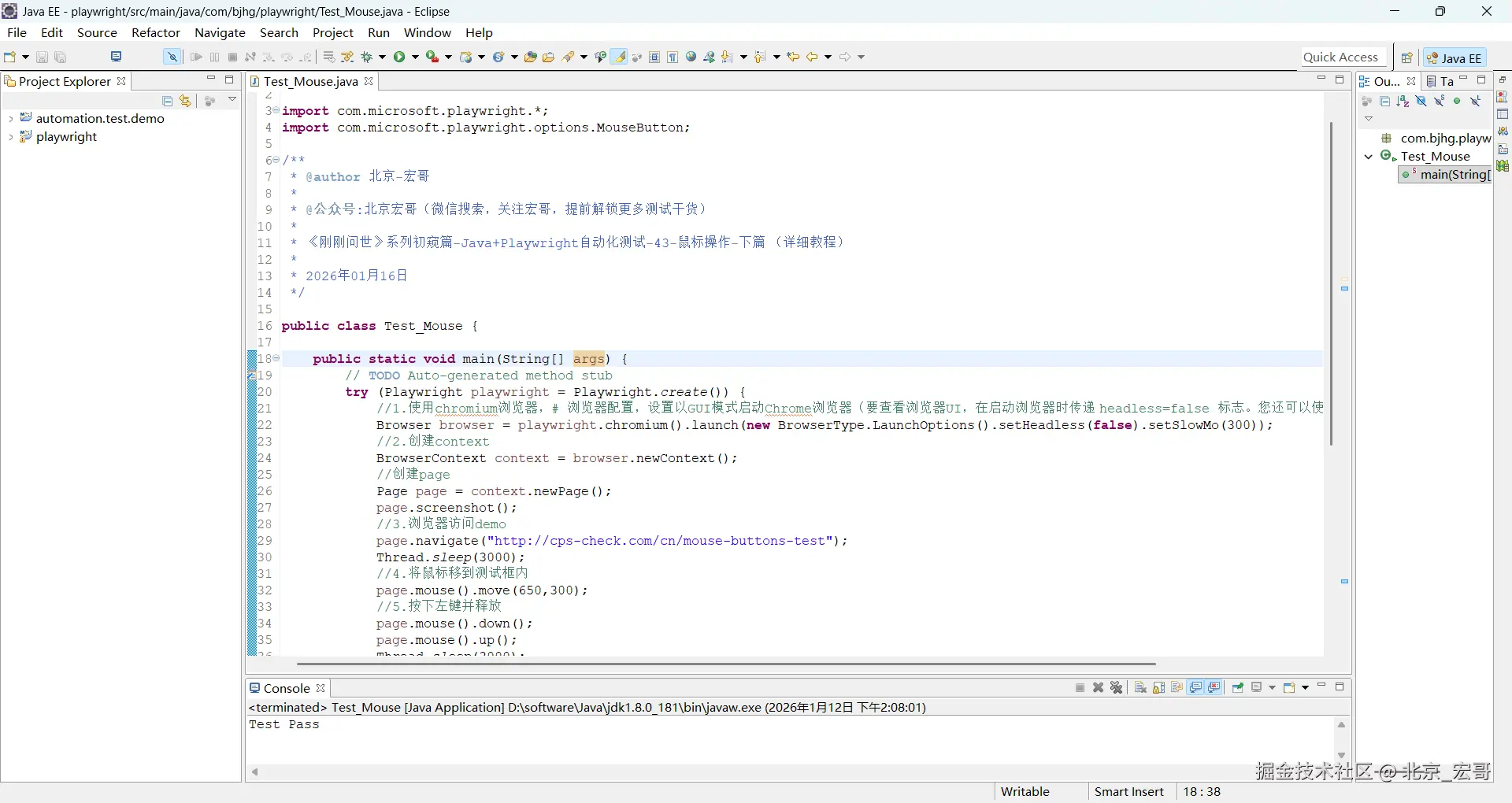
Task: Open the Outline View Menu triangle
Action: pyautogui.click(x=1369, y=119)
